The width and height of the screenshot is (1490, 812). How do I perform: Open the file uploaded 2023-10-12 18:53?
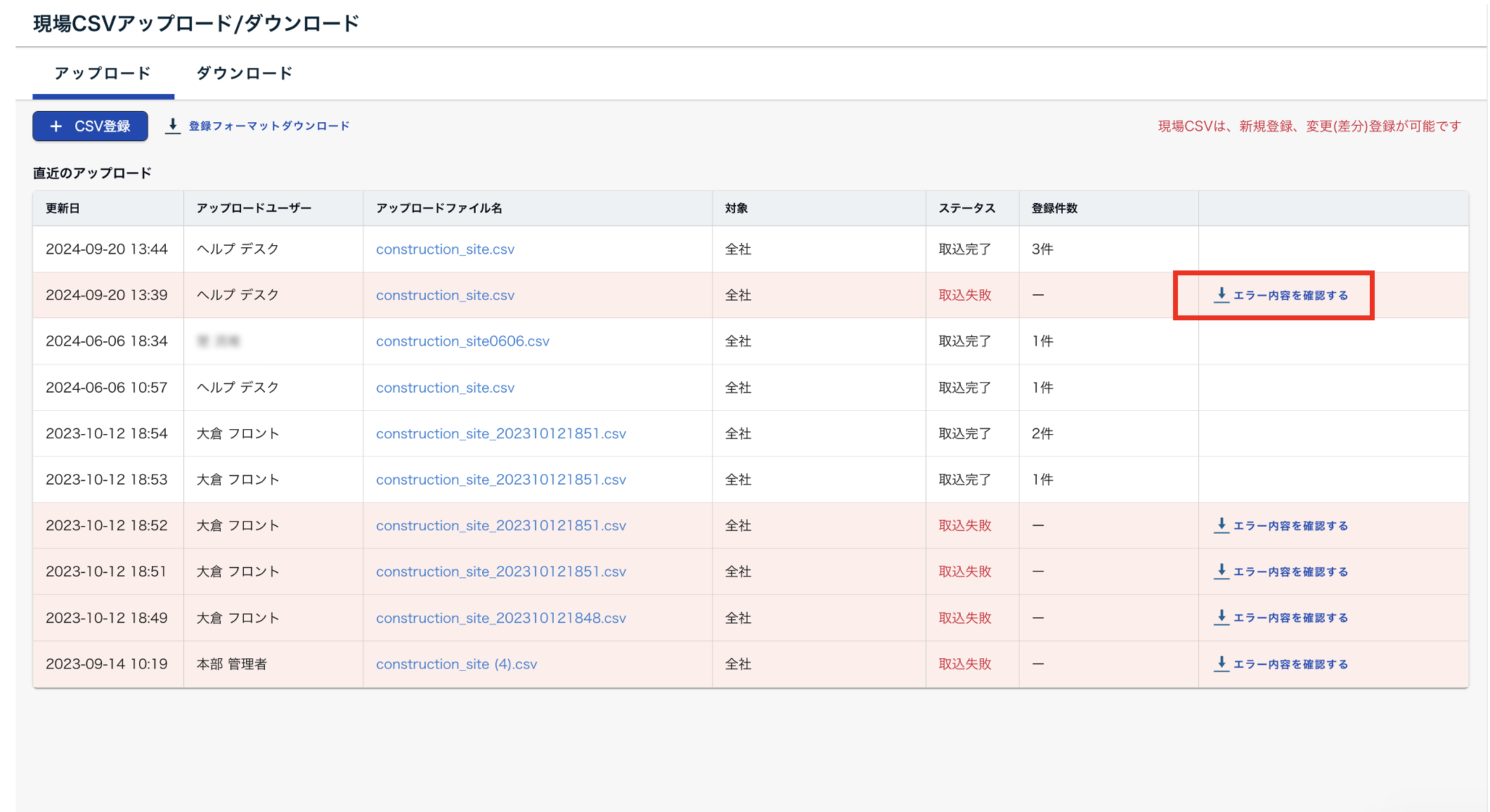pyautogui.click(x=501, y=480)
